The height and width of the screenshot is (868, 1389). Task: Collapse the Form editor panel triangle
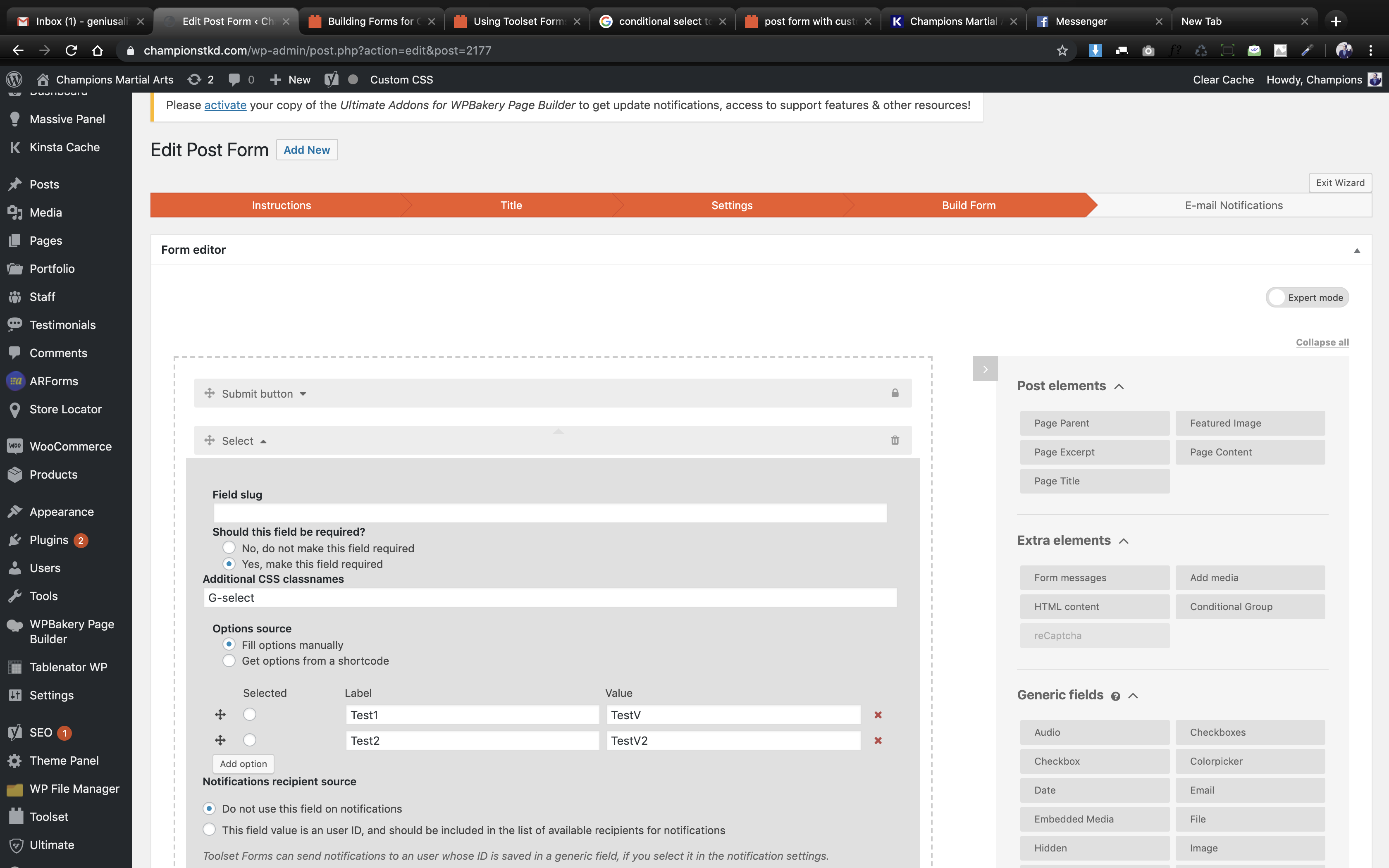[1357, 250]
